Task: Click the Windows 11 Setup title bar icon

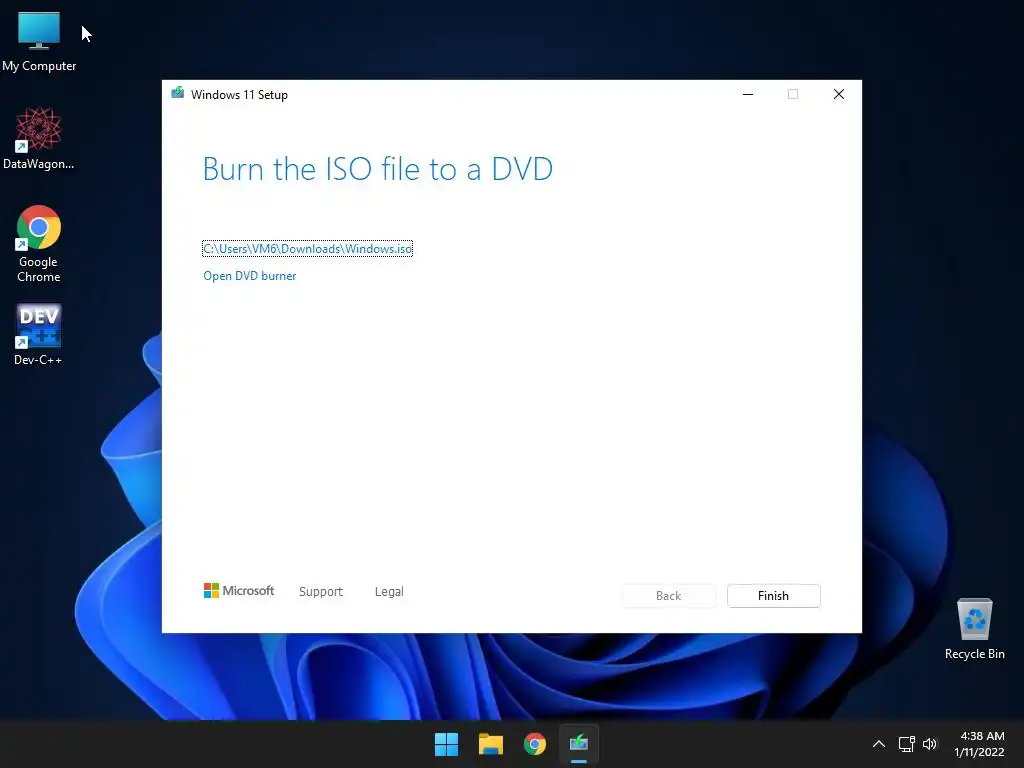Action: [x=178, y=94]
